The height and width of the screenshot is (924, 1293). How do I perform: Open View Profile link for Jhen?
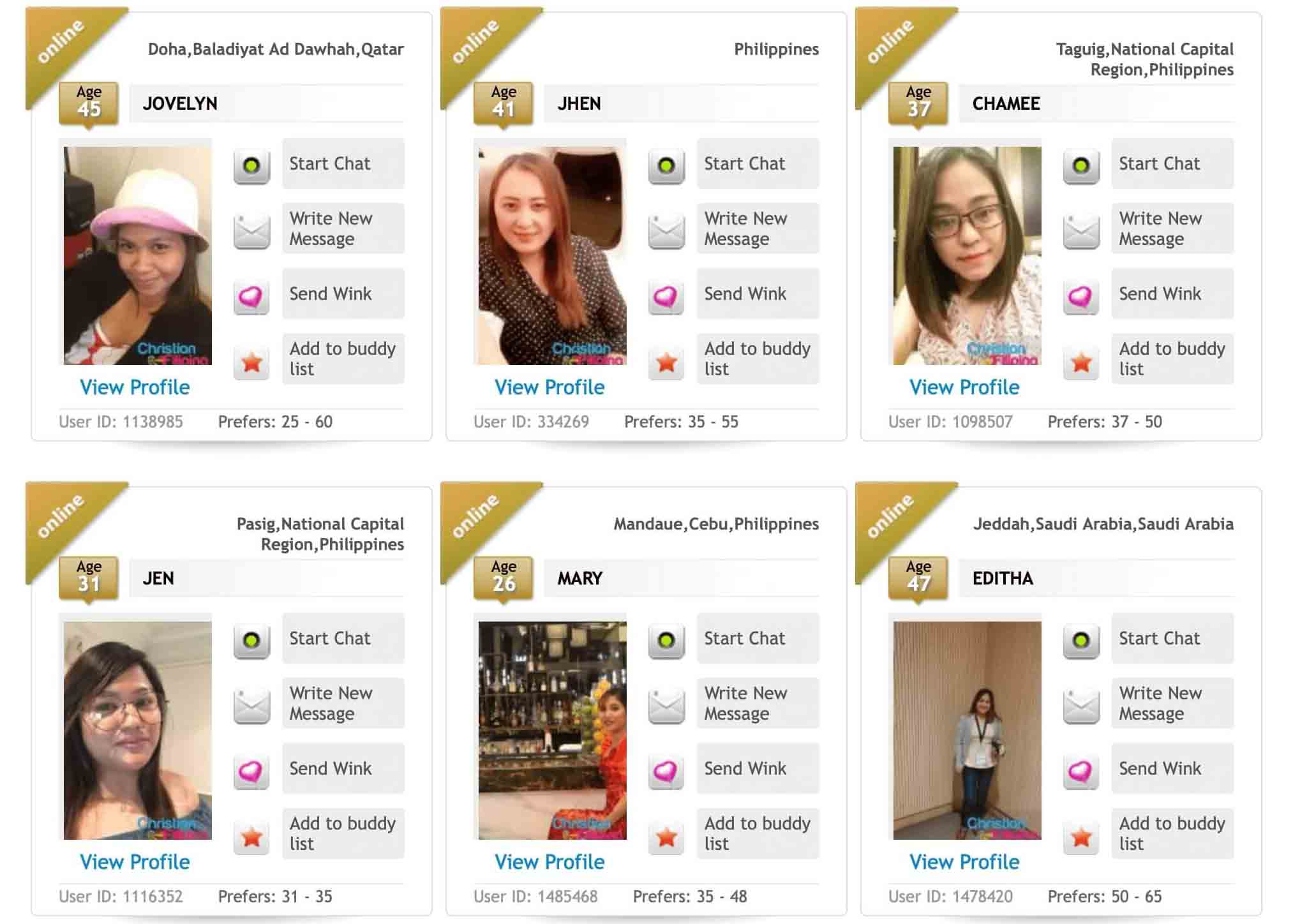549,387
